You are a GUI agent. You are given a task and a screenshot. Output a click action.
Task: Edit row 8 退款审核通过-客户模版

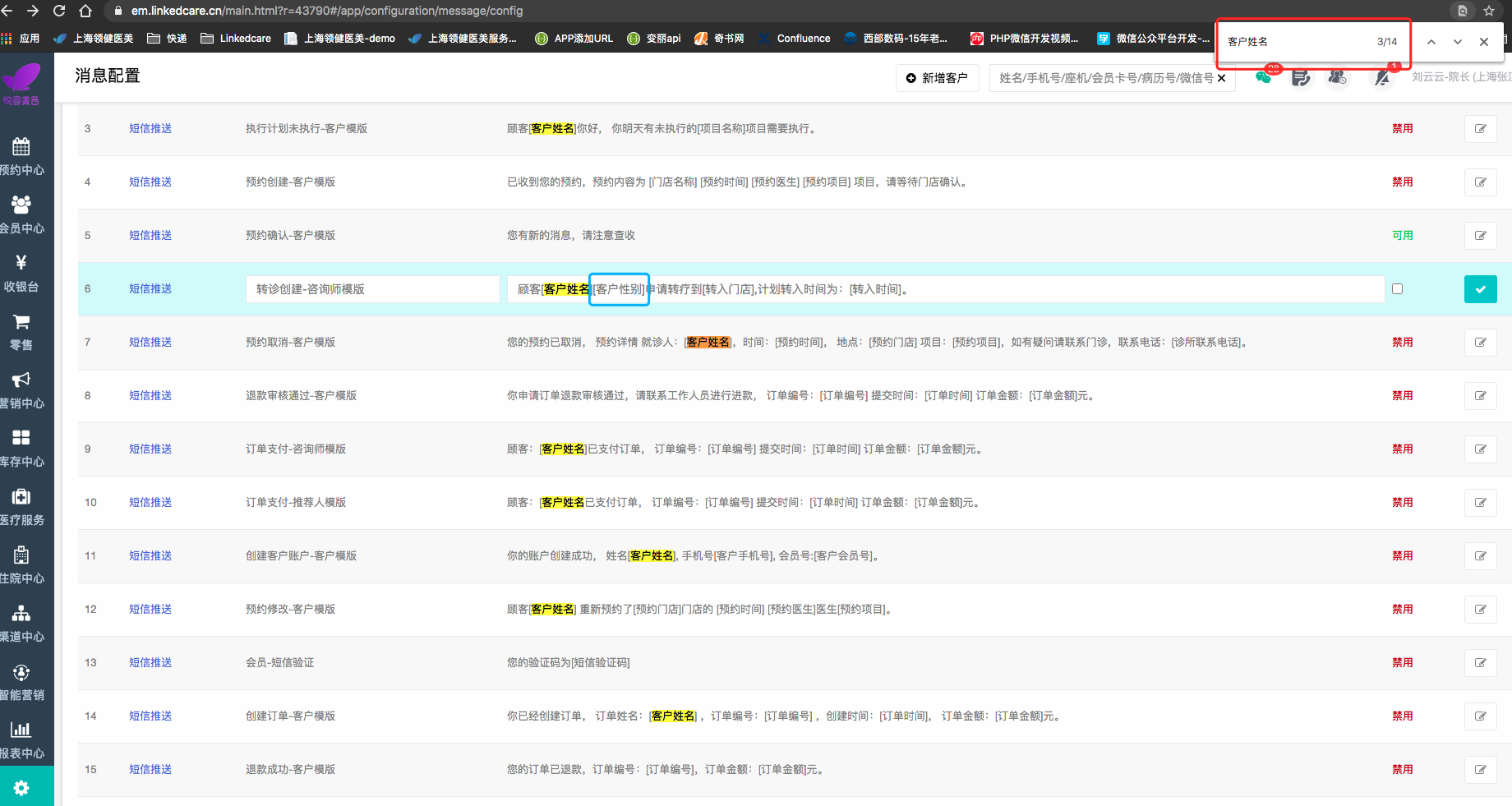(x=1480, y=396)
